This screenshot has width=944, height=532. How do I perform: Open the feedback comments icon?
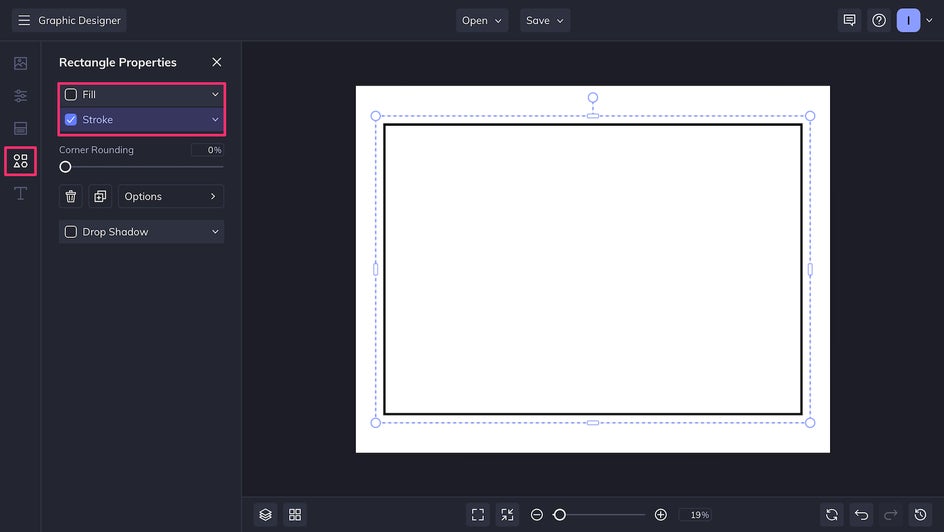pyautogui.click(x=849, y=20)
